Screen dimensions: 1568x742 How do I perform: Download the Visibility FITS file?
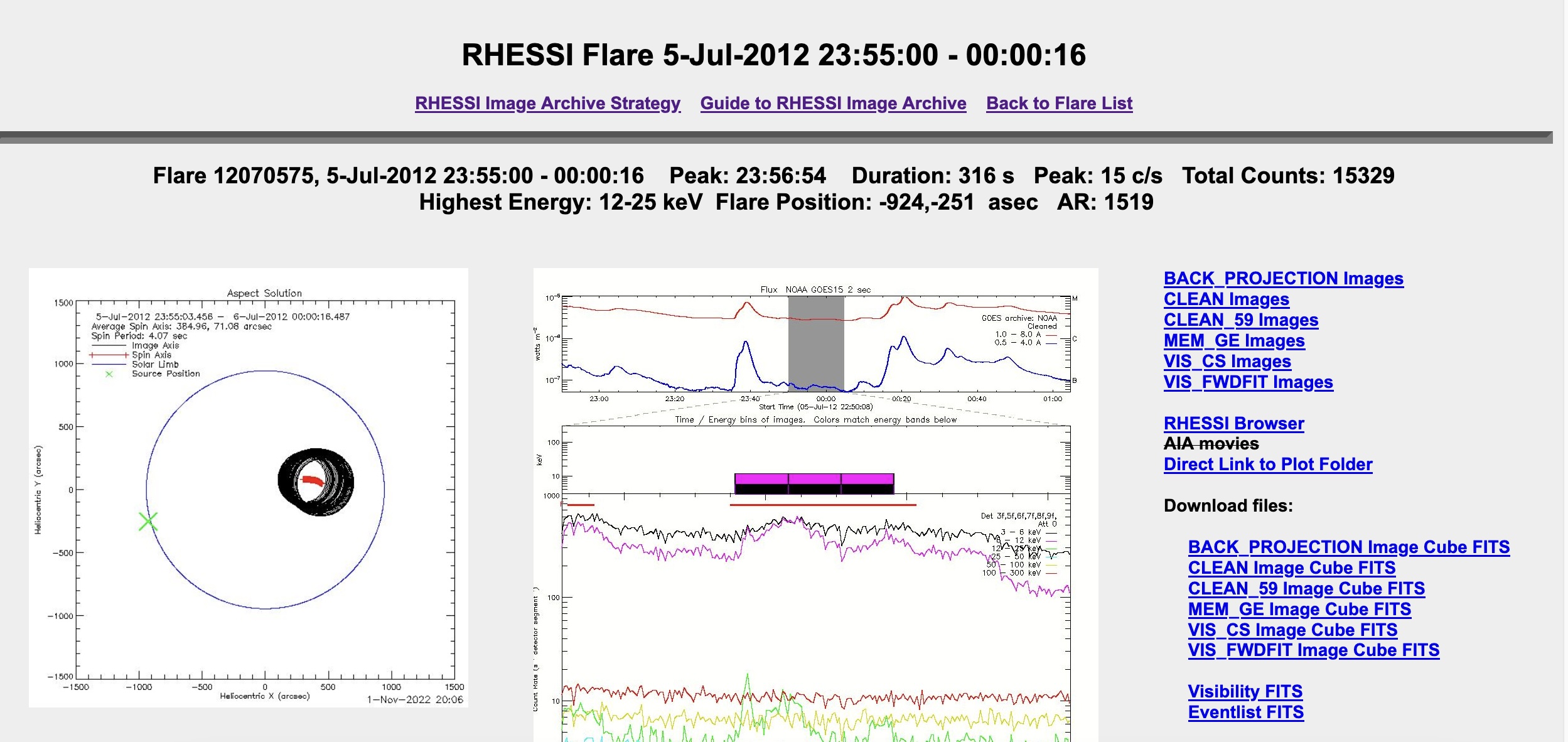point(1245,691)
